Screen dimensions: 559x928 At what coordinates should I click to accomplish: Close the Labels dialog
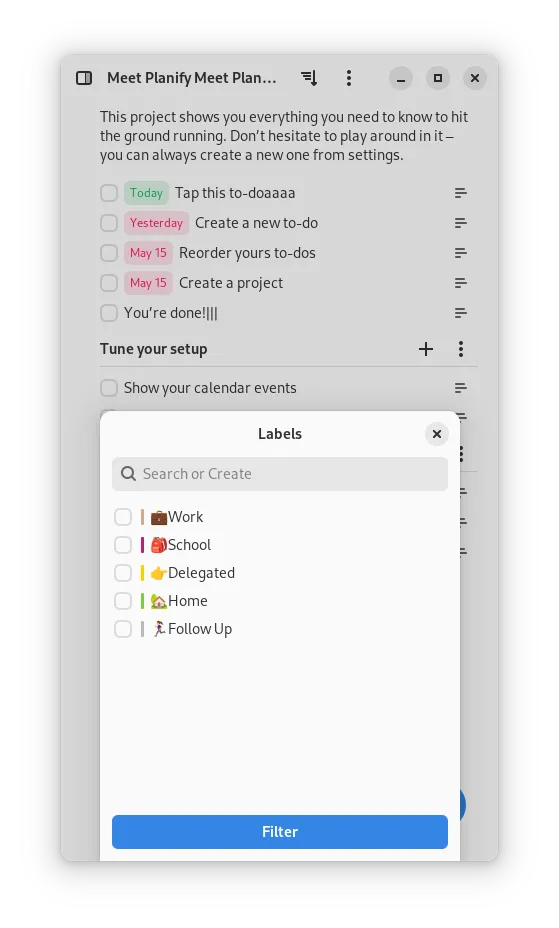pyautogui.click(x=437, y=434)
